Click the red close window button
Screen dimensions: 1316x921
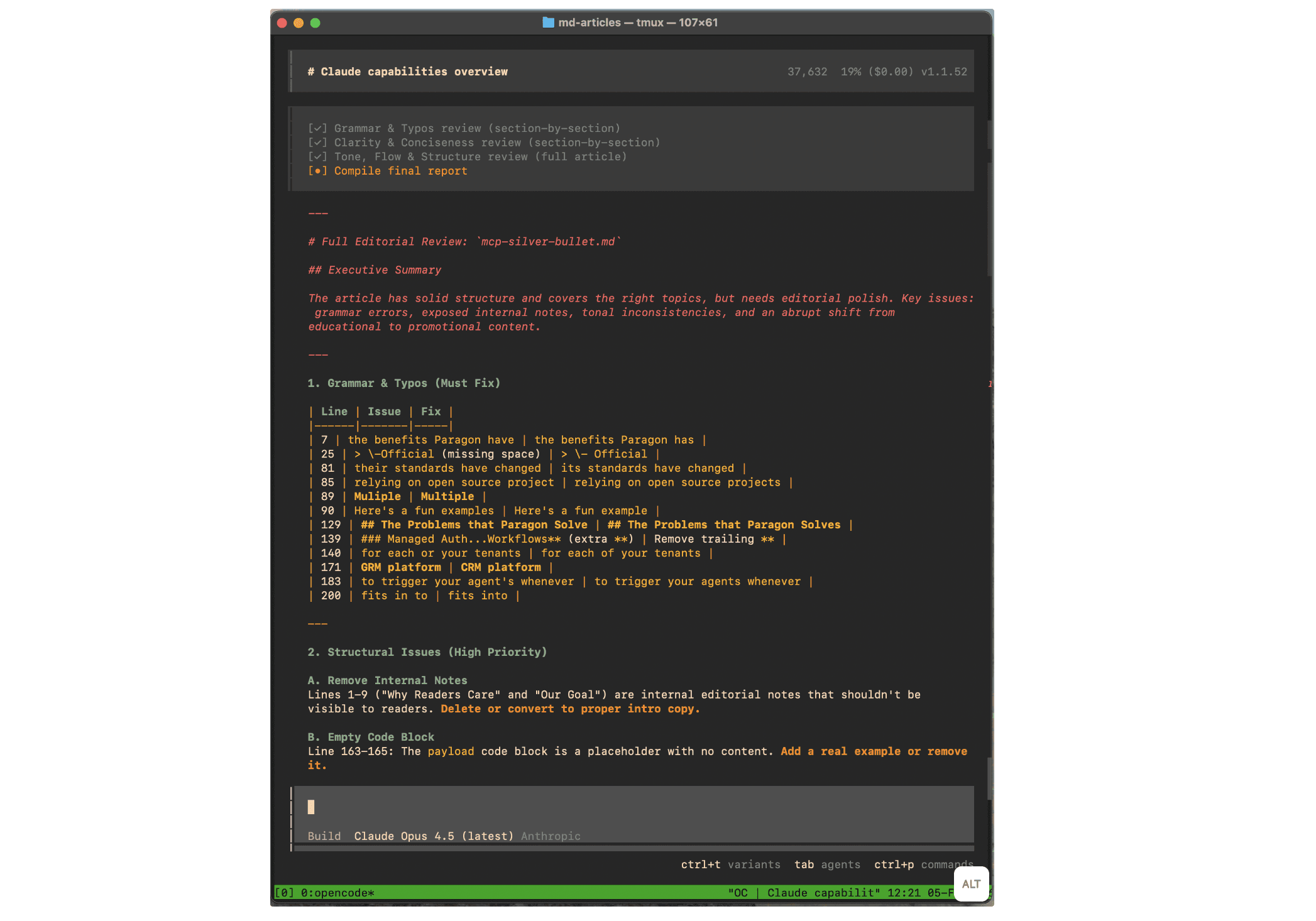[x=282, y=23]
